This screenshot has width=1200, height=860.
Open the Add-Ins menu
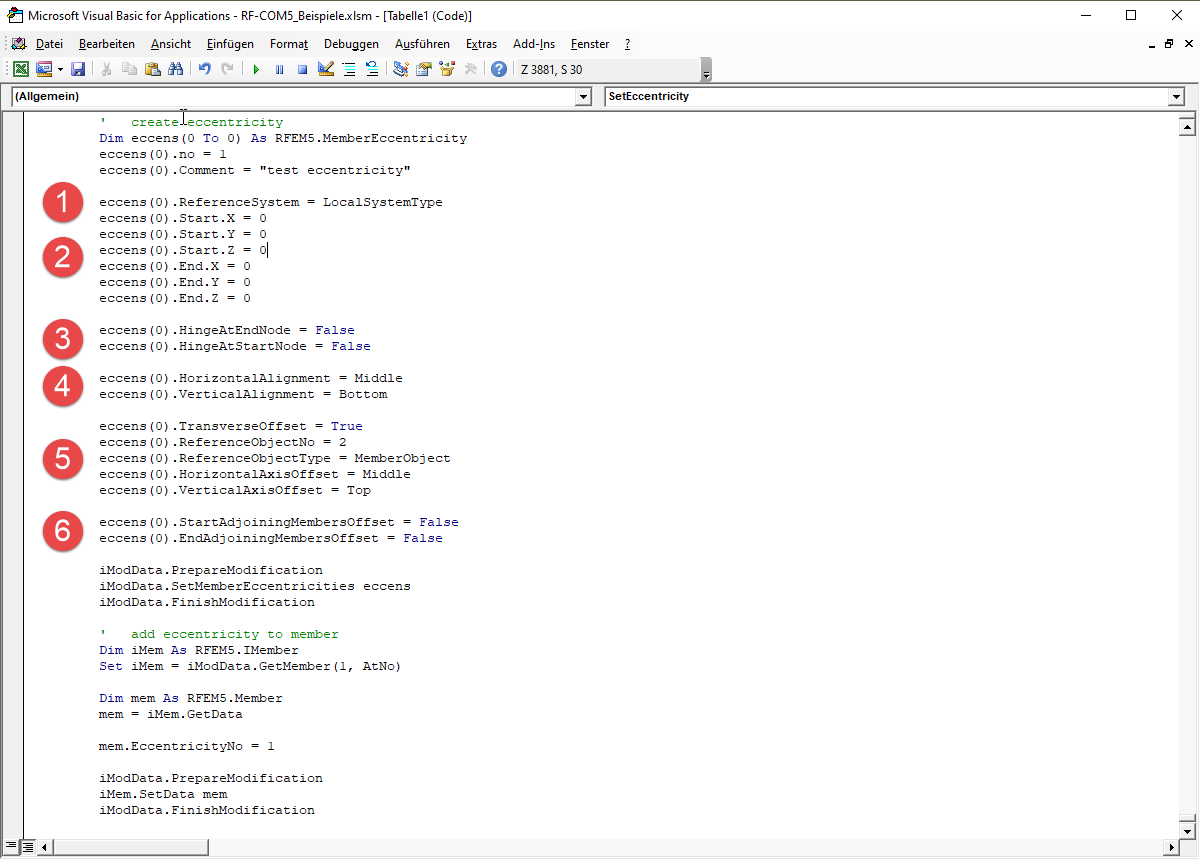pyautogui.click(x=534, y=44)
